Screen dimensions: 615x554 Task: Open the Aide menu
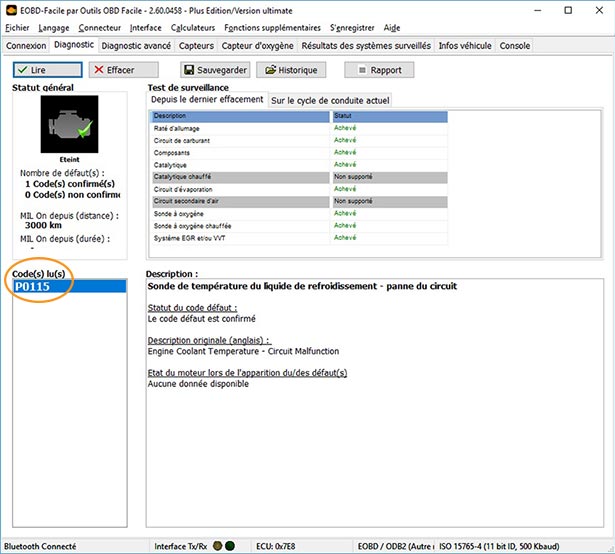click(392, 28)
